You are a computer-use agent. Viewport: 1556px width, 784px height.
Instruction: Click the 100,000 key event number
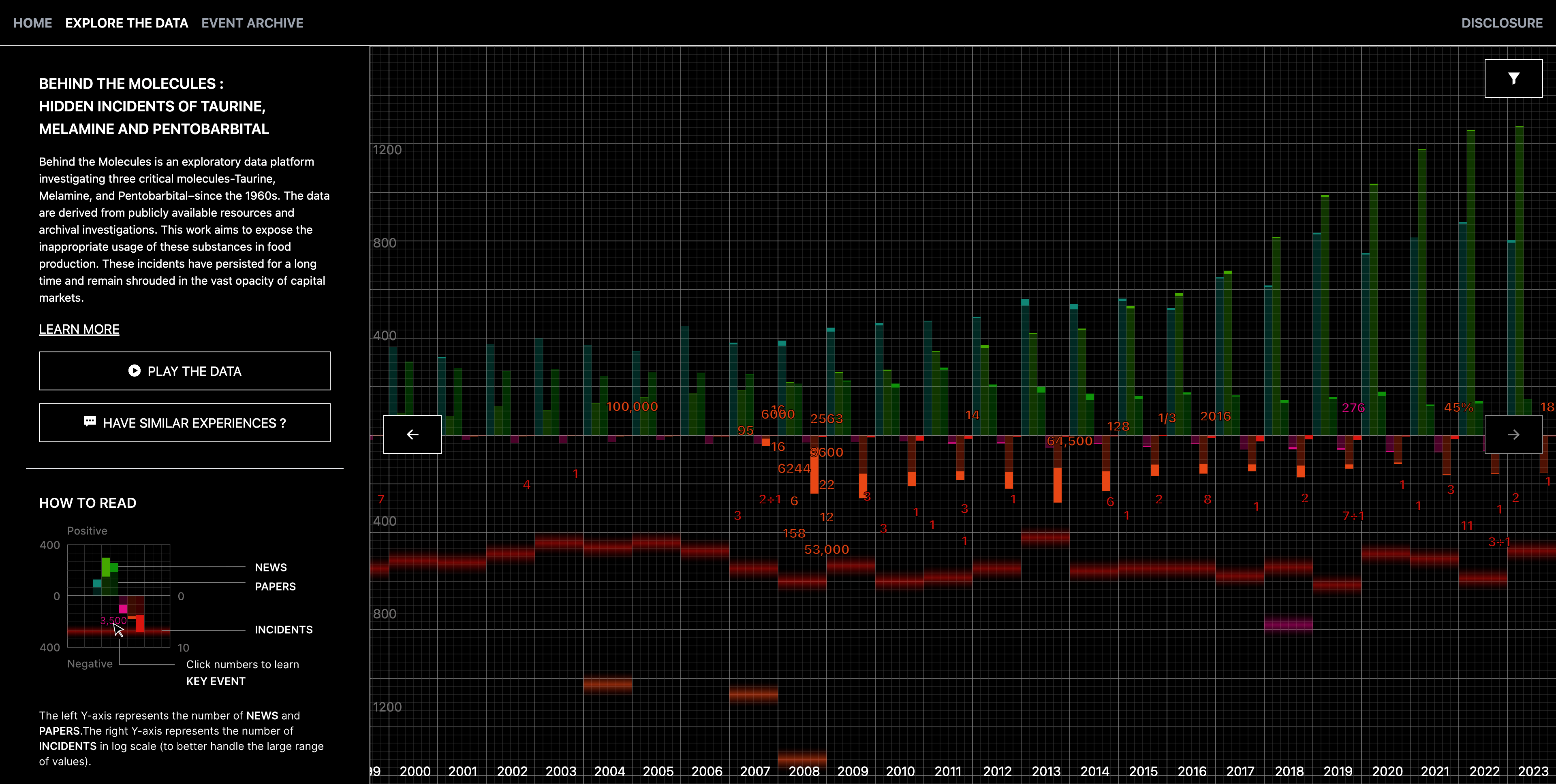click(632, 407)
